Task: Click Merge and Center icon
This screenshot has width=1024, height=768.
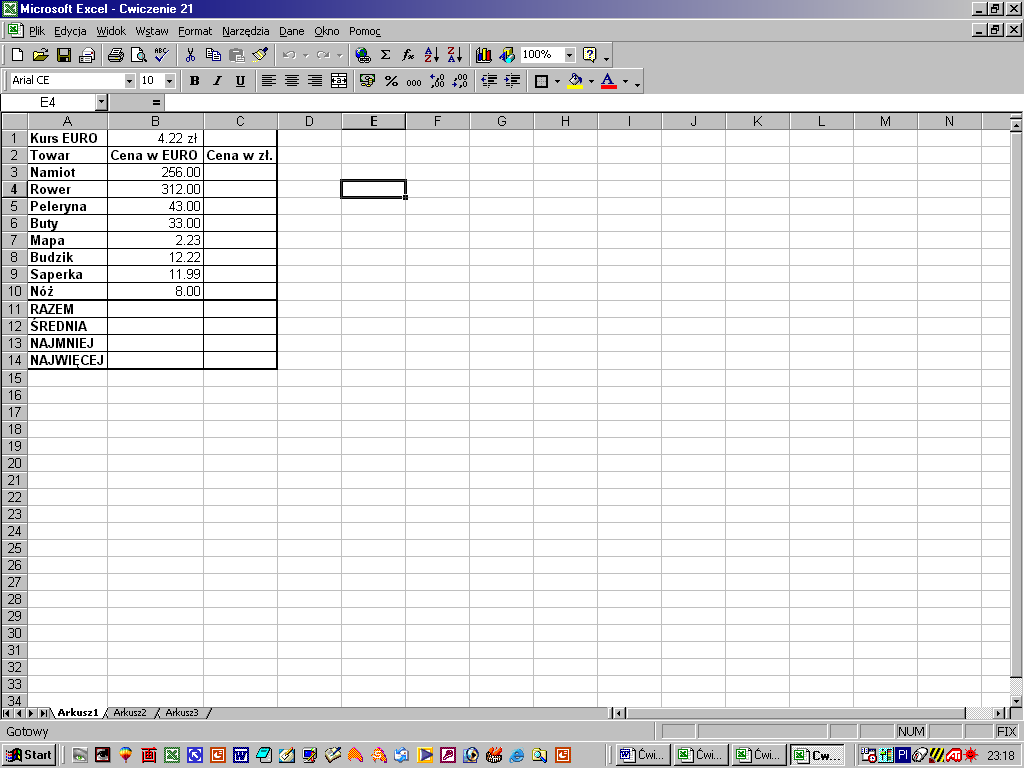Action: pos(339,81)
